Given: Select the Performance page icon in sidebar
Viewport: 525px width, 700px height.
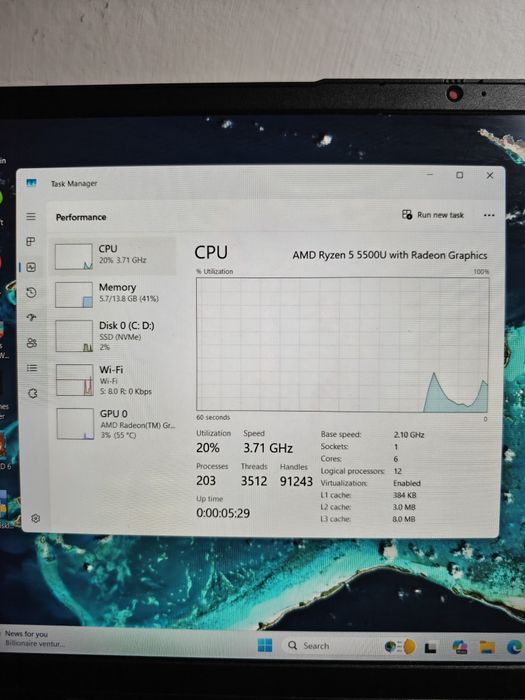Looking at the screenshot, I should 31,267.
